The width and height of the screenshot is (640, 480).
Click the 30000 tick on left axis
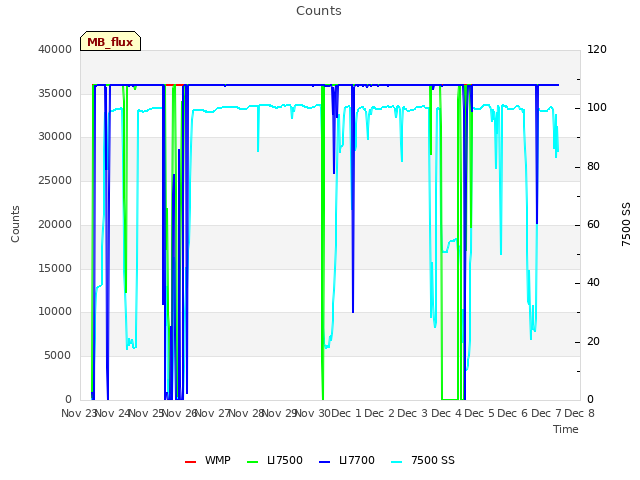[55, 136]
